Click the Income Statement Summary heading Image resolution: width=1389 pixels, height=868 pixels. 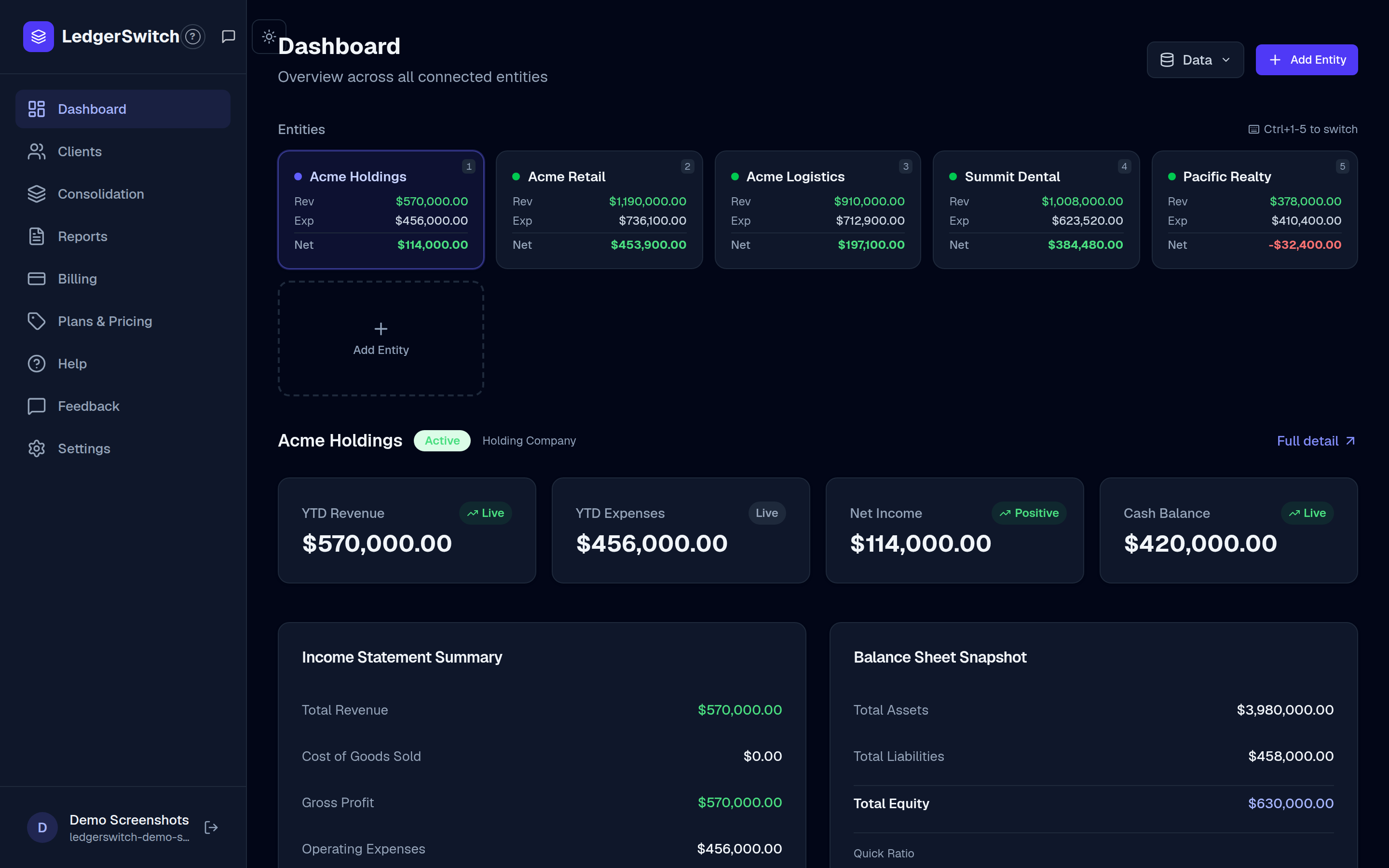(x=402, y=657)
